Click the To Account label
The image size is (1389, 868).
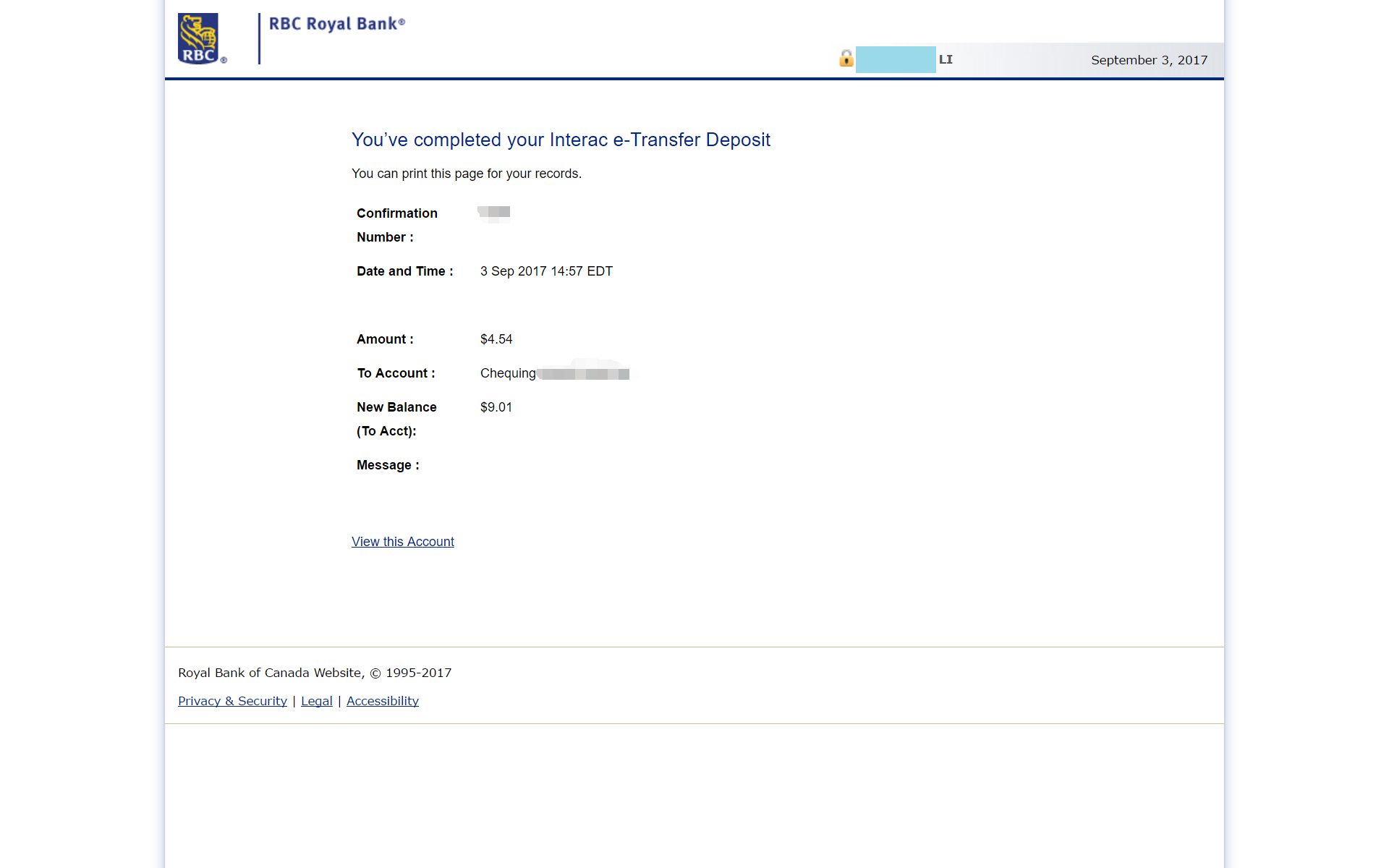coord(396,373)
